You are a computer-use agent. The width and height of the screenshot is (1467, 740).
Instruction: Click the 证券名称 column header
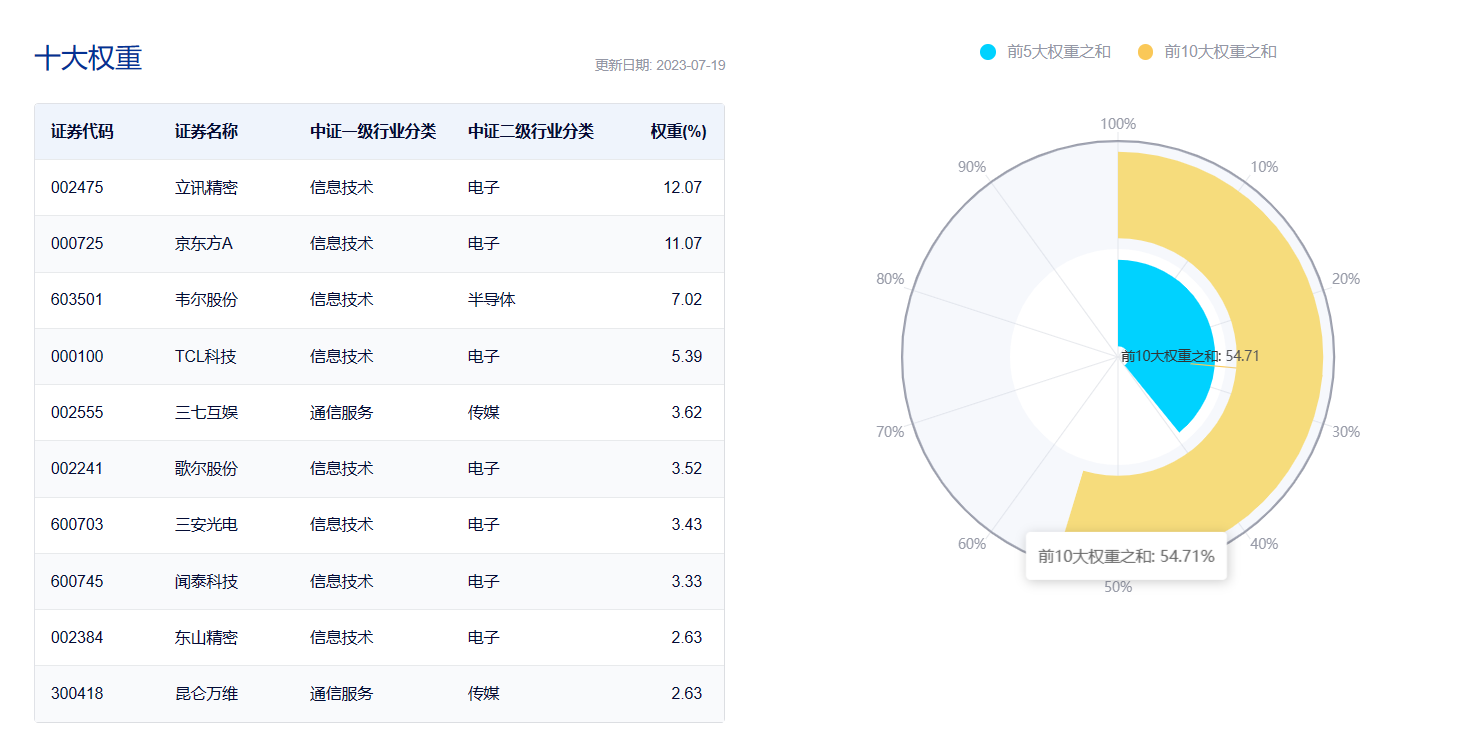pyautogui.click(x=206, y=132)
